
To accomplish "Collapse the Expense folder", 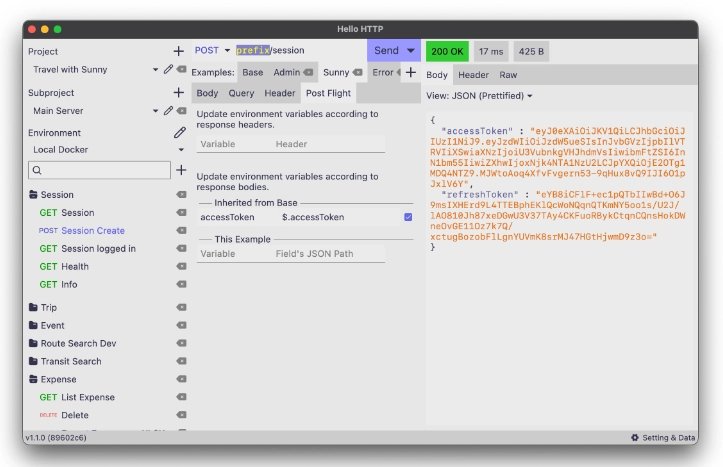I will click(33, 379).
